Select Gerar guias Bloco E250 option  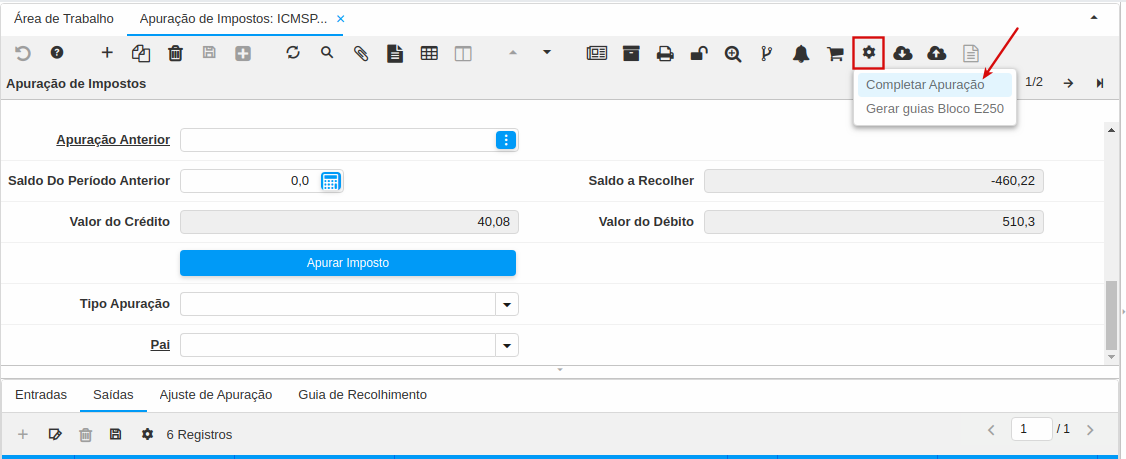[x=934, y=109]
